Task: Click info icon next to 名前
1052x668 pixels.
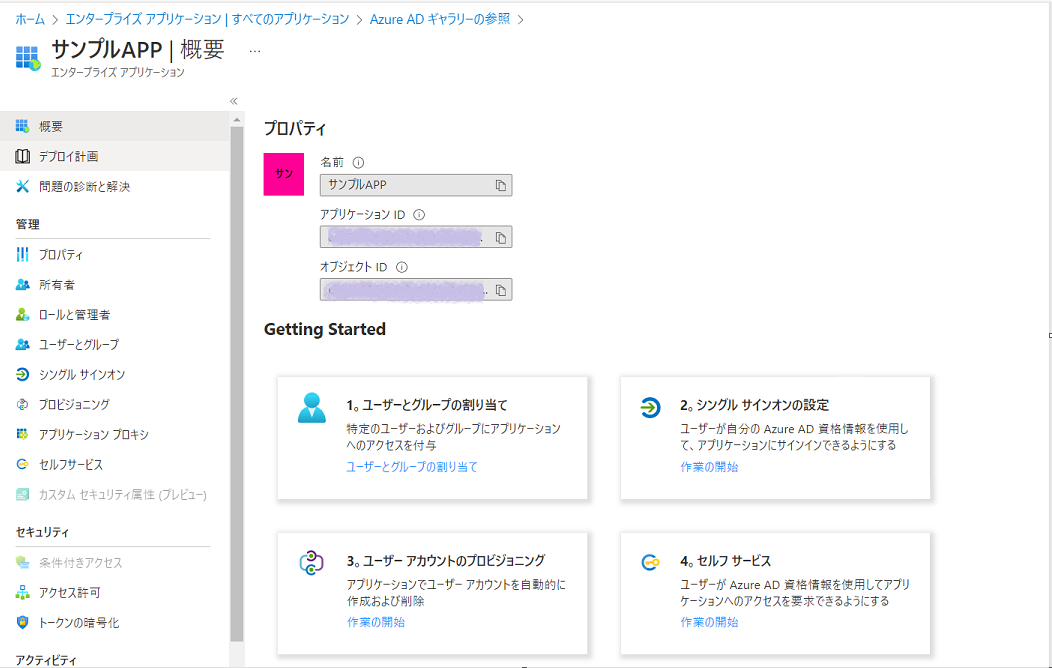Action: 358,162
